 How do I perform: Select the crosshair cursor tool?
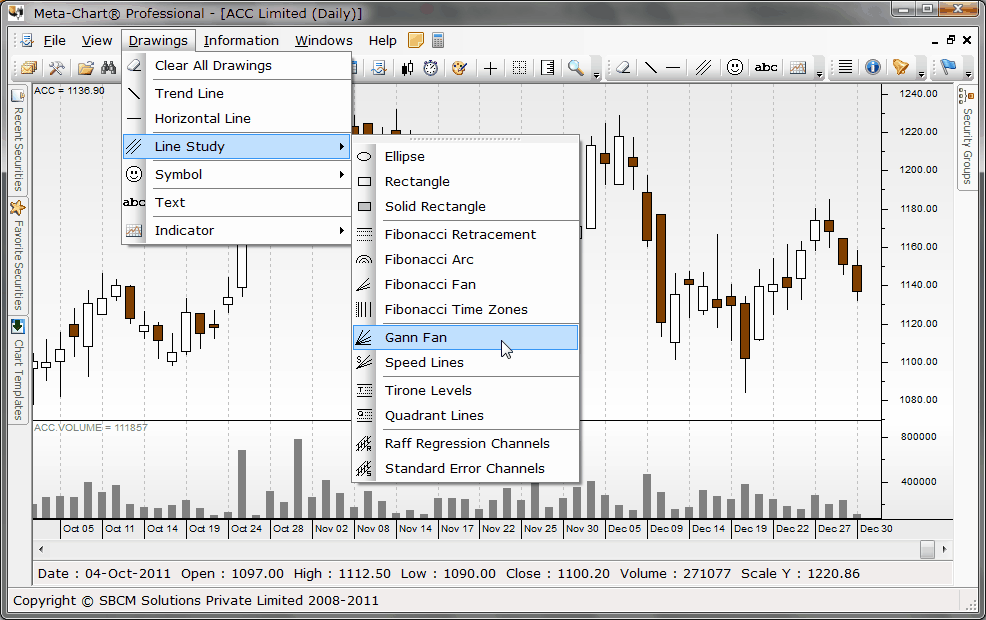point(490,68)
